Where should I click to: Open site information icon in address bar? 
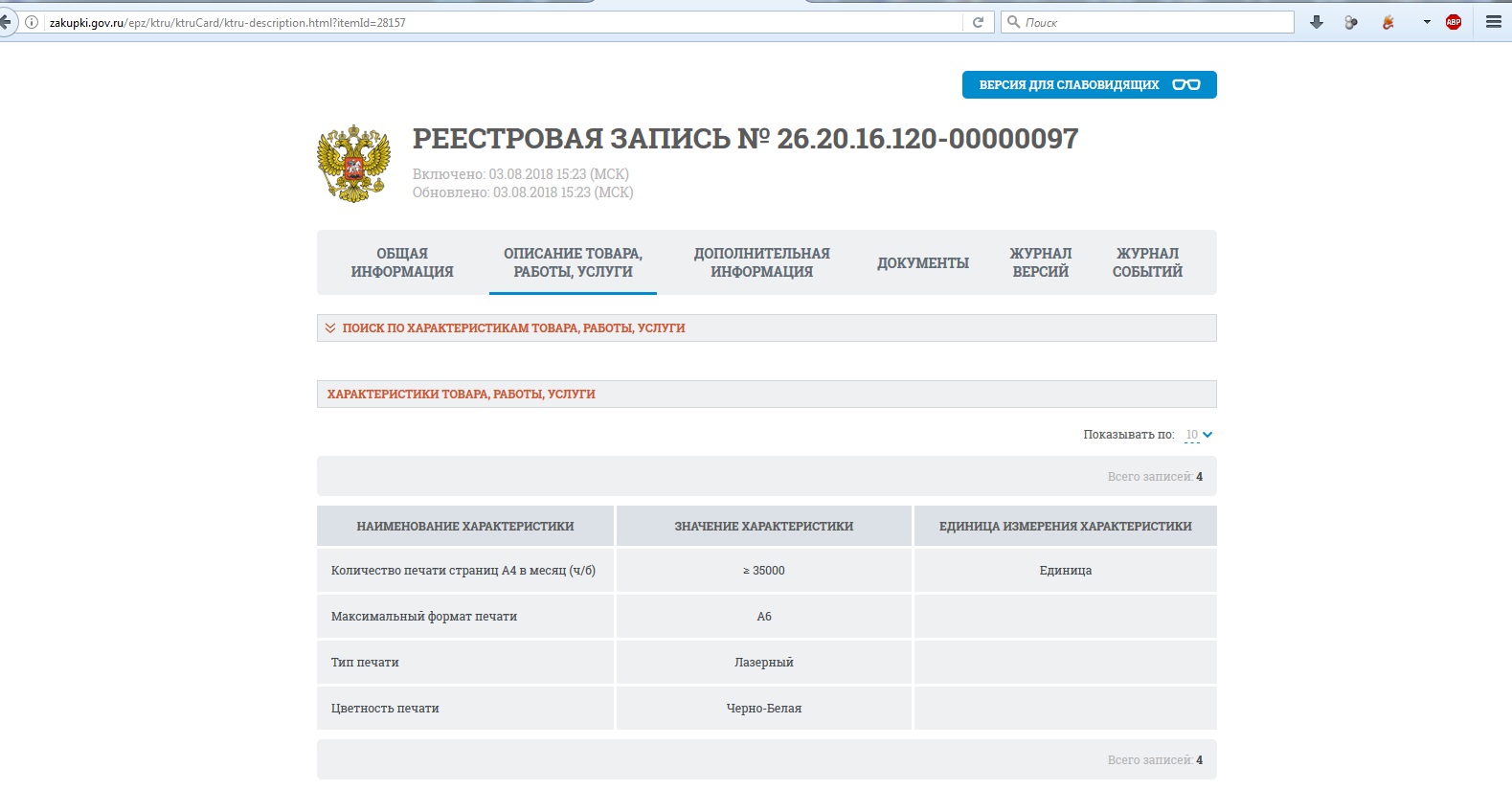pos(32,22)
